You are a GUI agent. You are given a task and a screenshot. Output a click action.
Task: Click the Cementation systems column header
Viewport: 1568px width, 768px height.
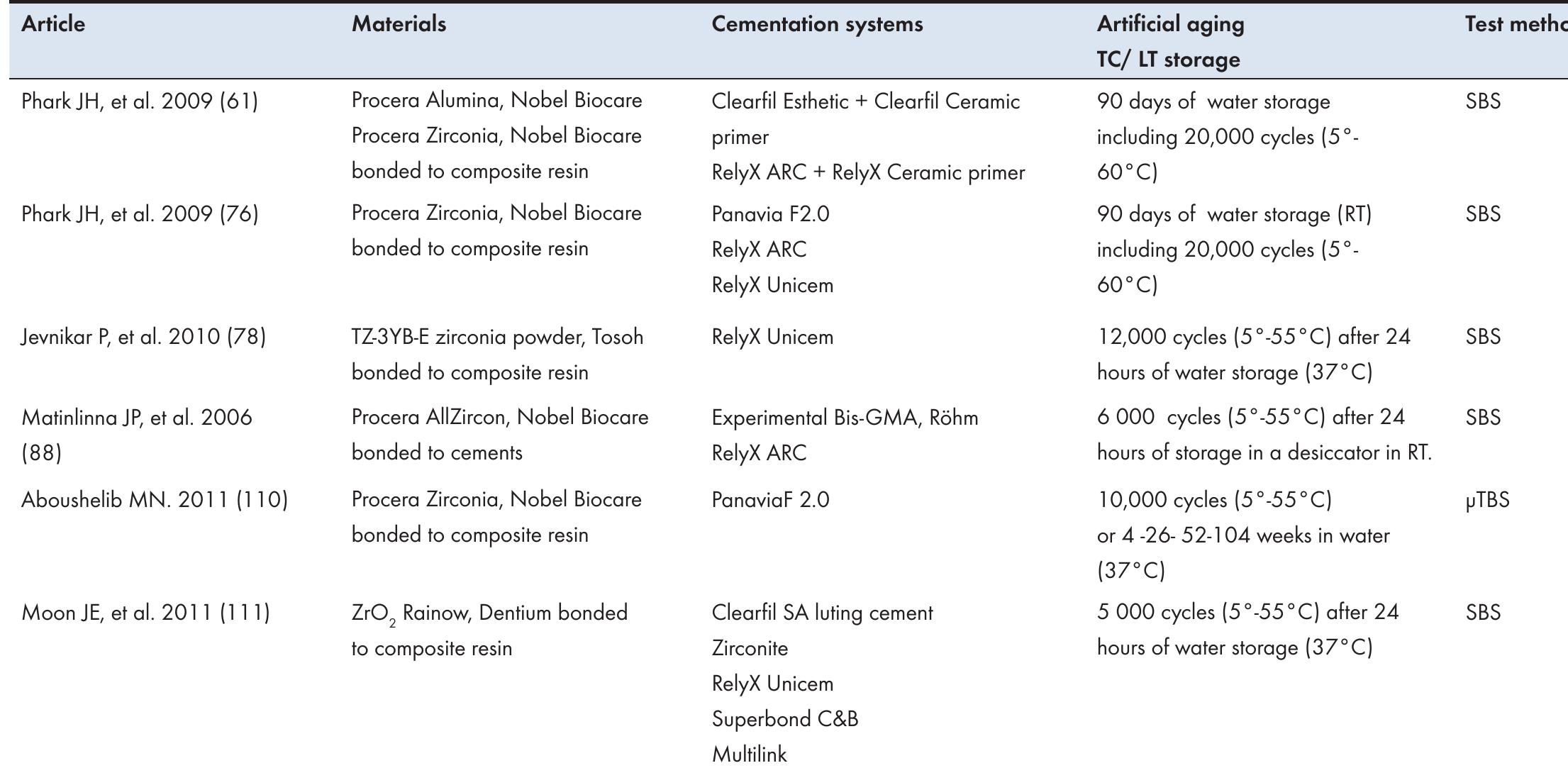[817, 24]
